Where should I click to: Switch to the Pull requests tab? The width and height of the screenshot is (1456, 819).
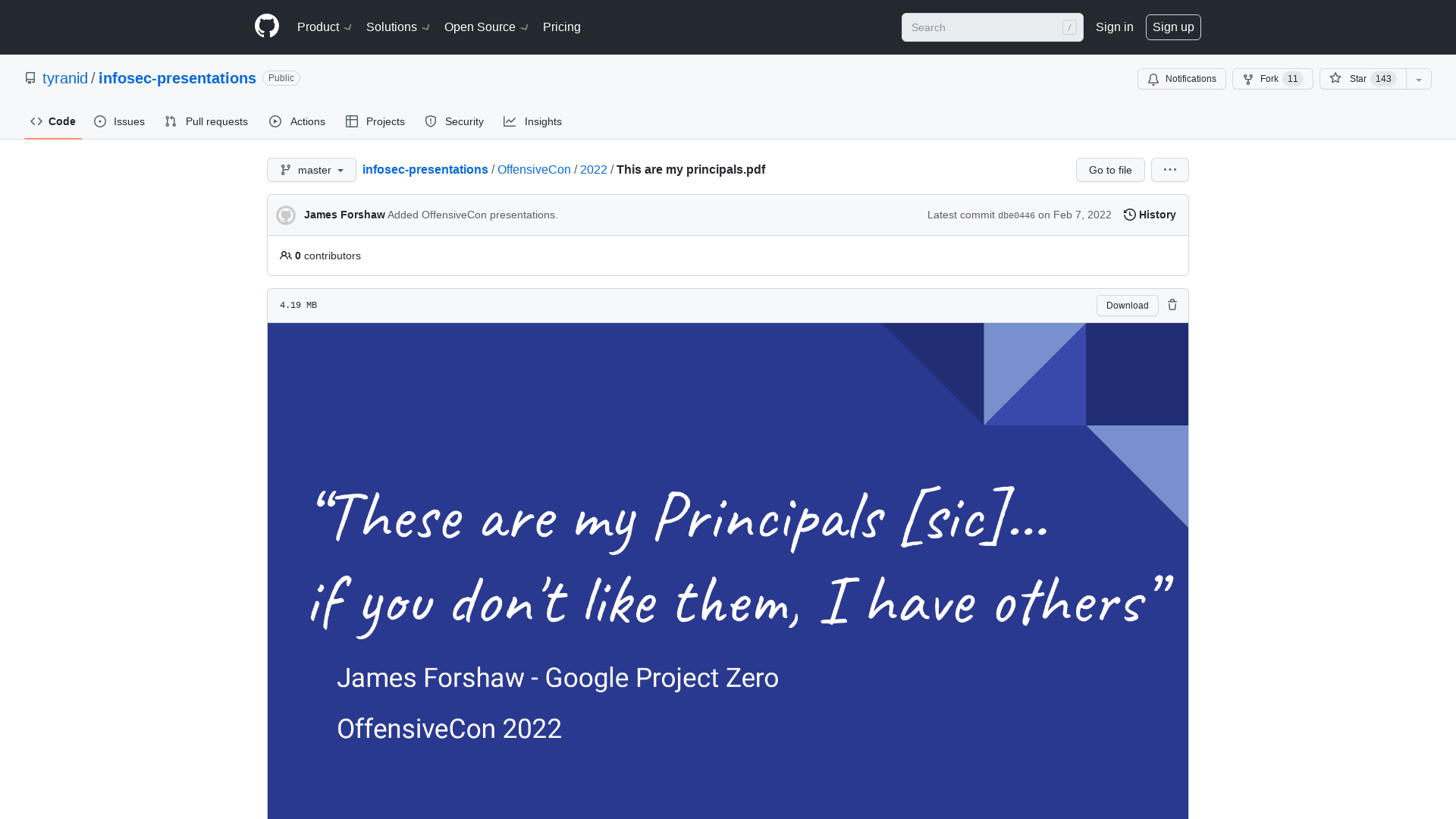[x=206, y=121]
